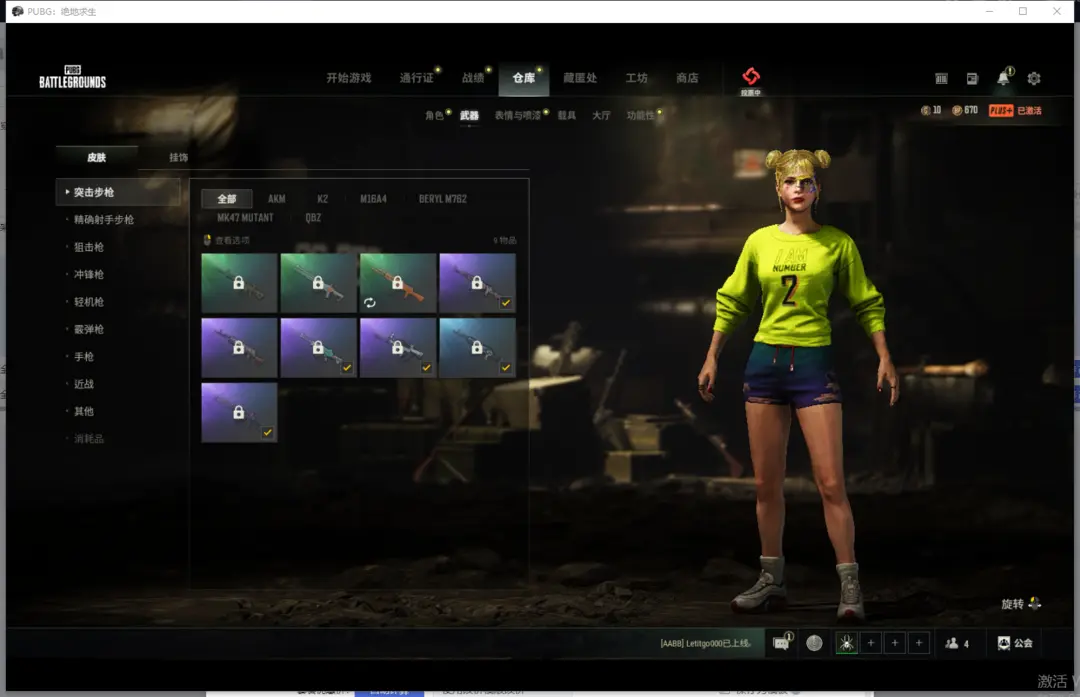Select the second green locked rifle skin
The height and width of the screenshot is (697, 1080).
point(319,283)
